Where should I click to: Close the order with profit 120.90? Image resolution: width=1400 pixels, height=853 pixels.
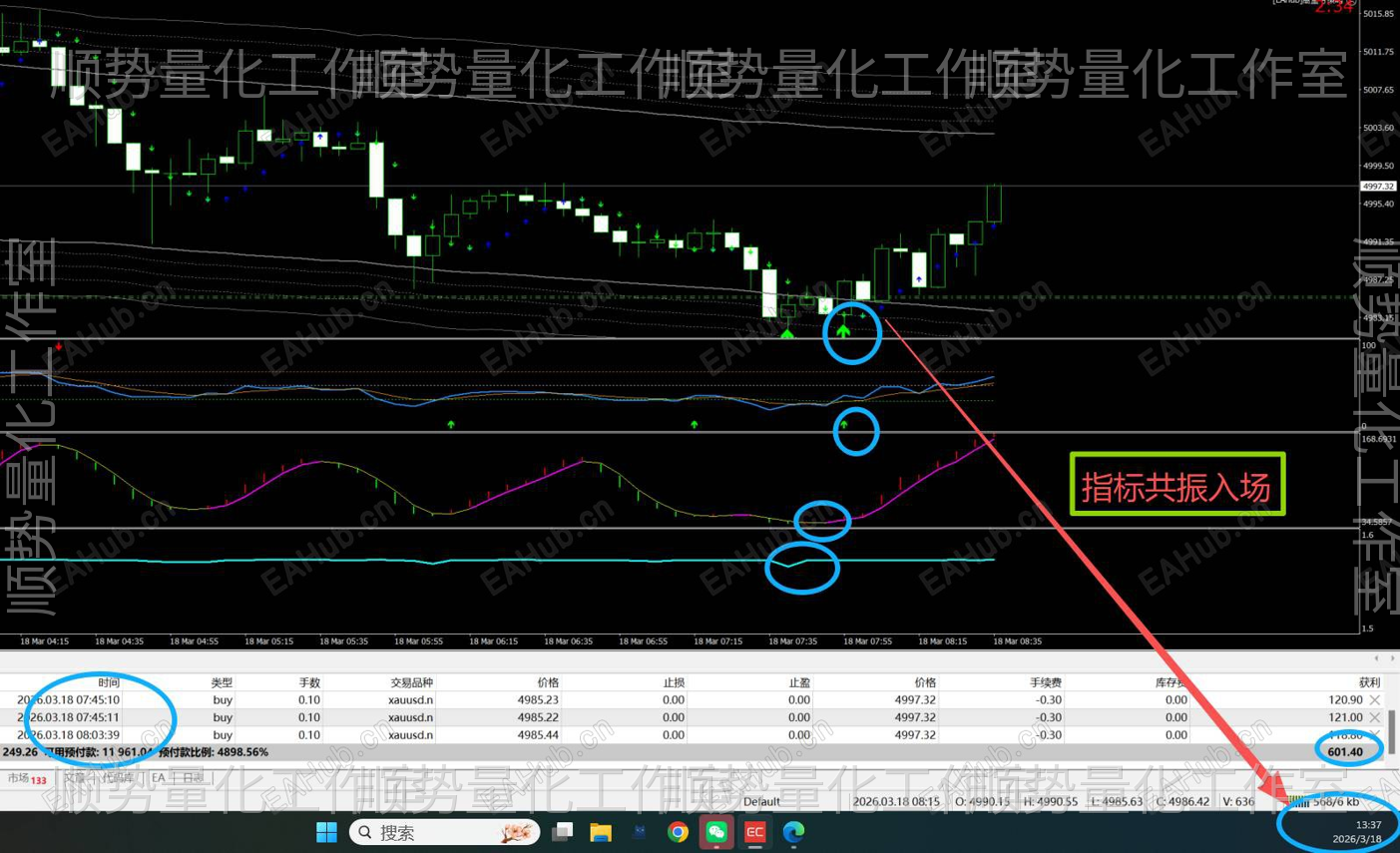1375,700
